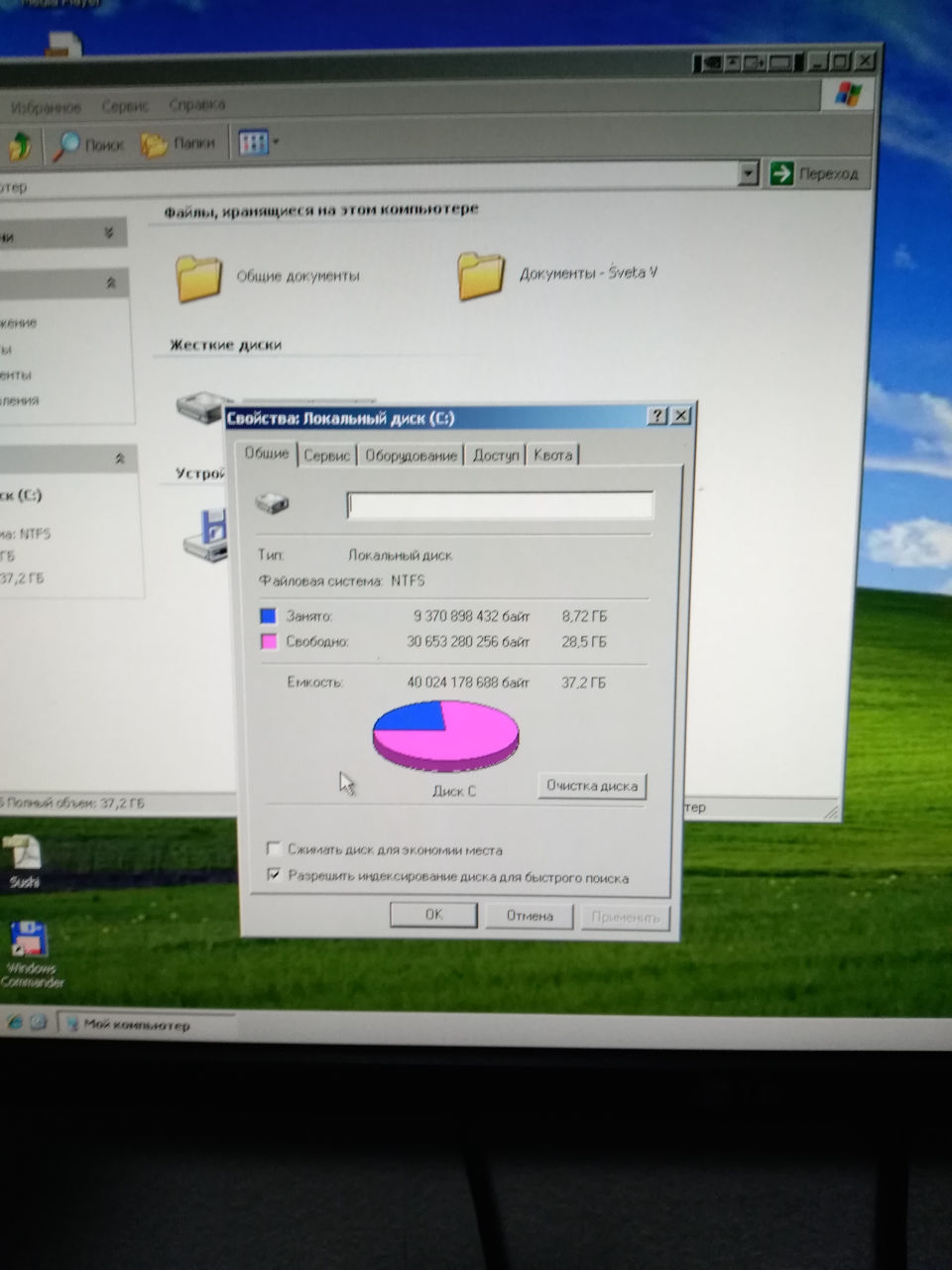Click the Отмена button

[530, 916]
